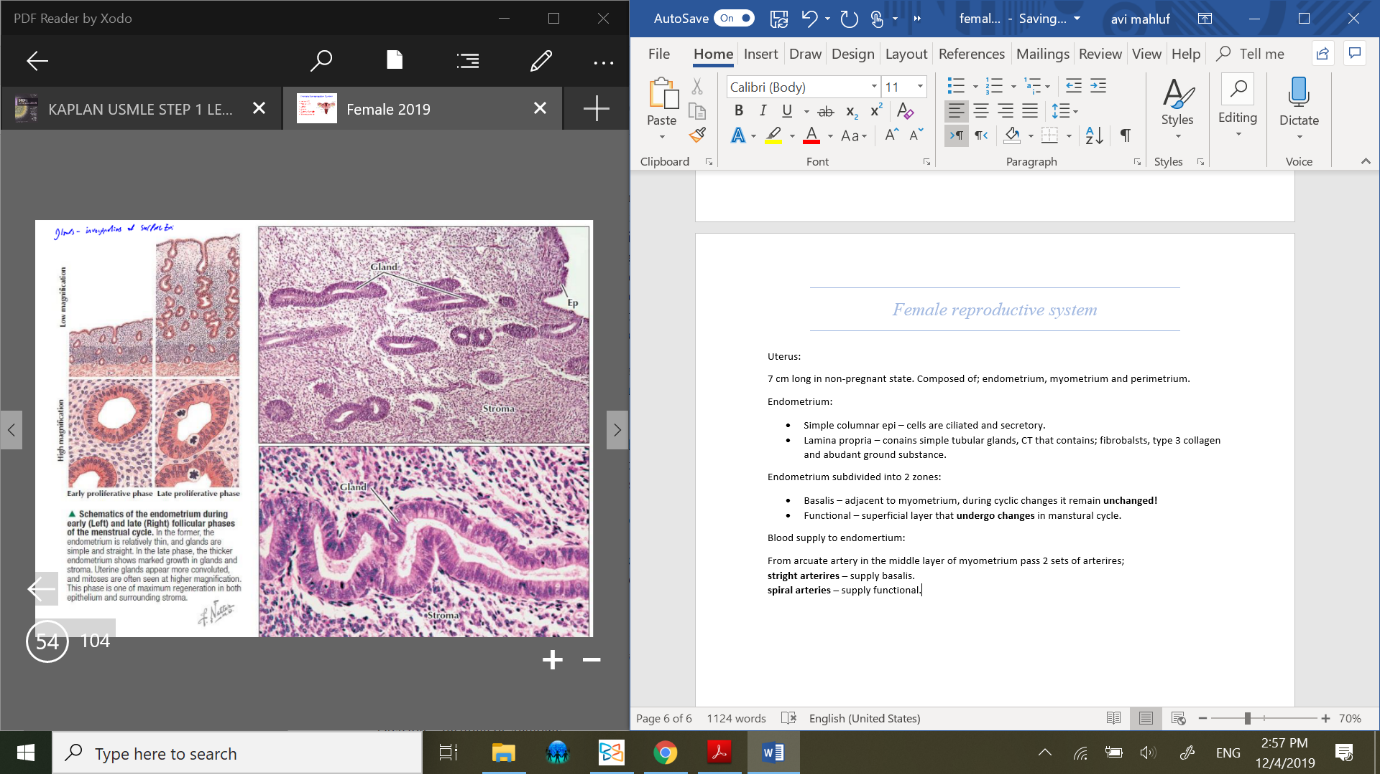Select the pencil annotation tool in Xodo

click(x=541, y=61)
